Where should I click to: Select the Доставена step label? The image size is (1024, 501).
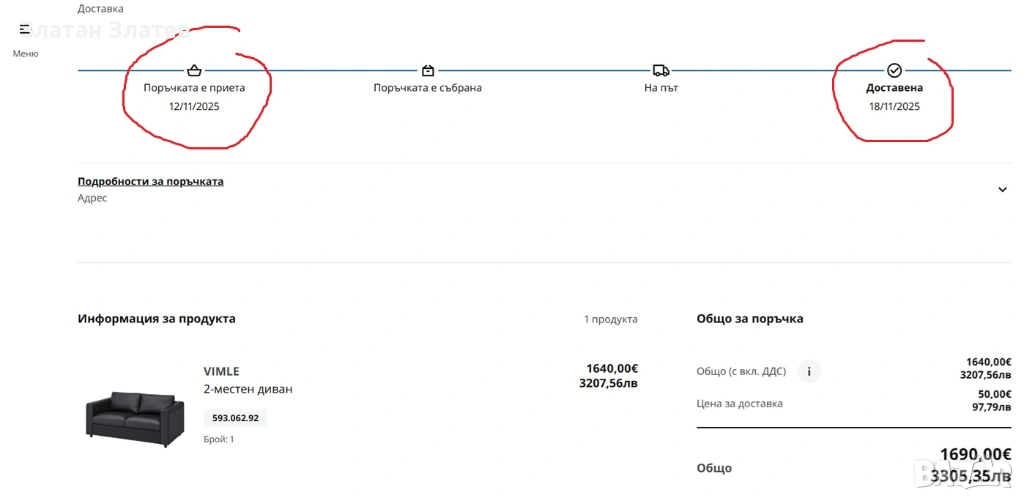tap(894, 88)
